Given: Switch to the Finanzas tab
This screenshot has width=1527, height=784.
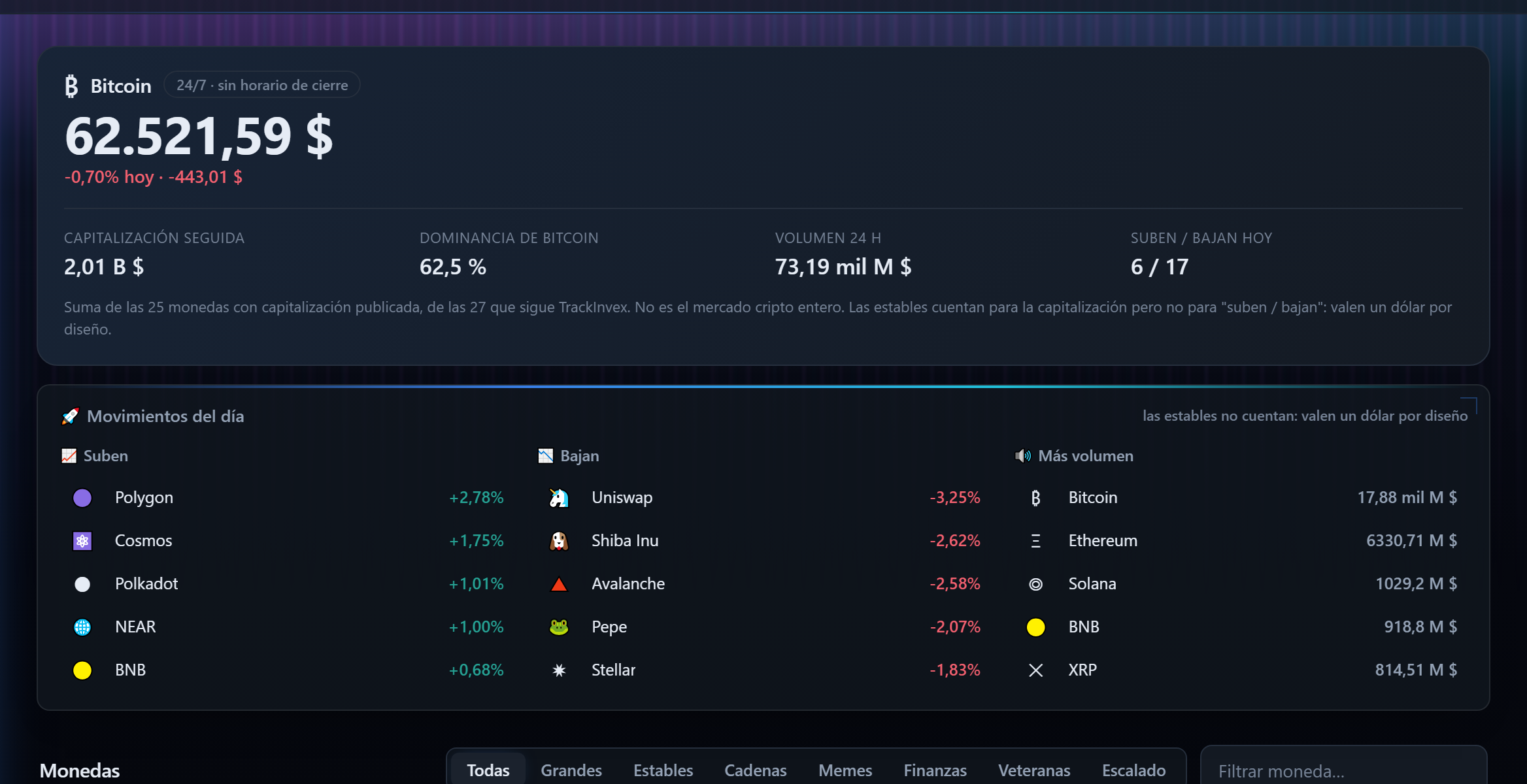Looking at the screenshot, I should click(x=935, y=770).
